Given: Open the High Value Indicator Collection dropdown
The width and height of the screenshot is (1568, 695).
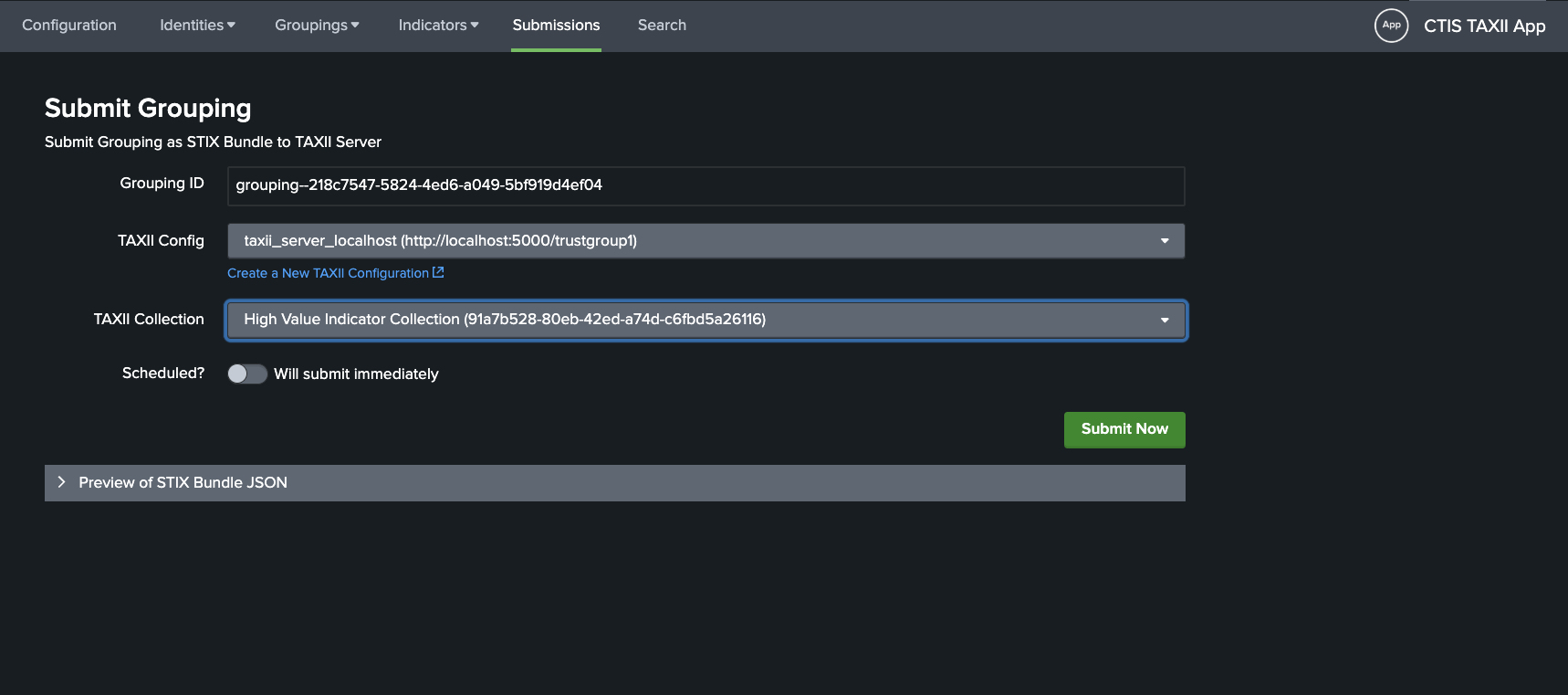Looking at the screenshot, I should click(x=705, y=320).
